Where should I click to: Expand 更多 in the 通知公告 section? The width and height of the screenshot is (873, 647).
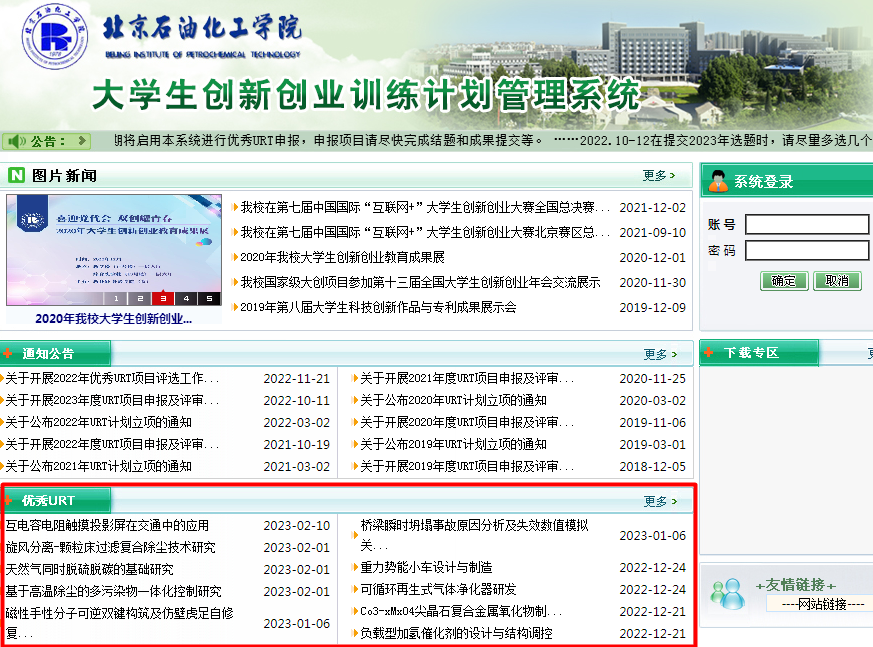pos(659,354)
